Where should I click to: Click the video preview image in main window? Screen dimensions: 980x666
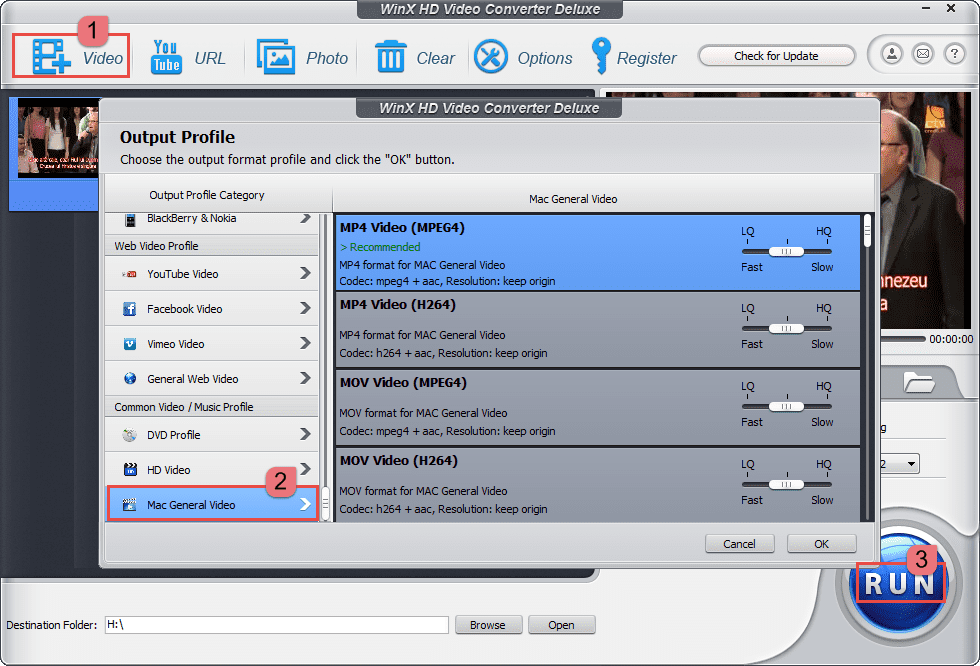pos(926,209)
